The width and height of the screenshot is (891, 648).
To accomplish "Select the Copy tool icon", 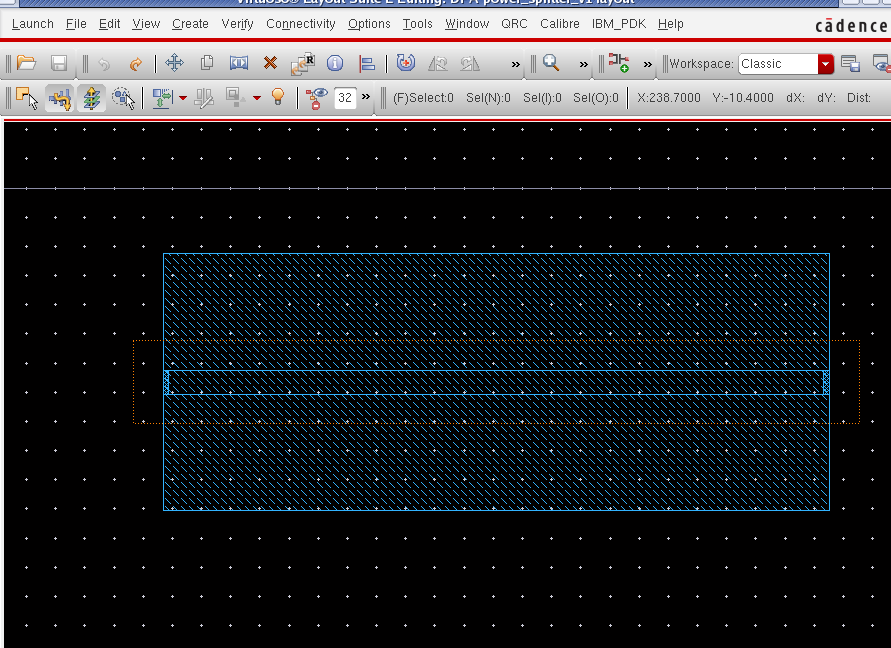I will [207, 64].
